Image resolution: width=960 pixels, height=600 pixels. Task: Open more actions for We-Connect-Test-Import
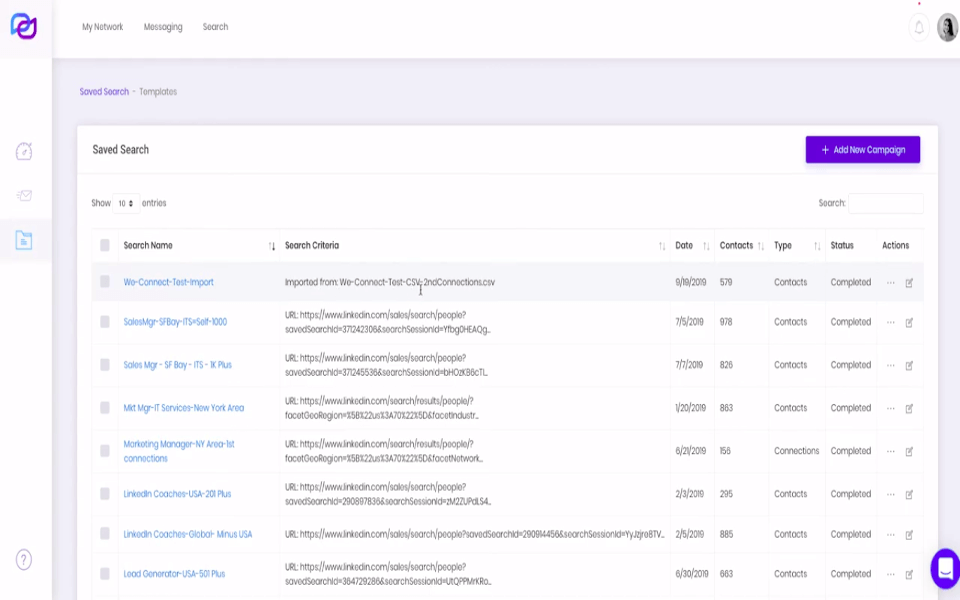pyautogui.click(x=891, y=283)
